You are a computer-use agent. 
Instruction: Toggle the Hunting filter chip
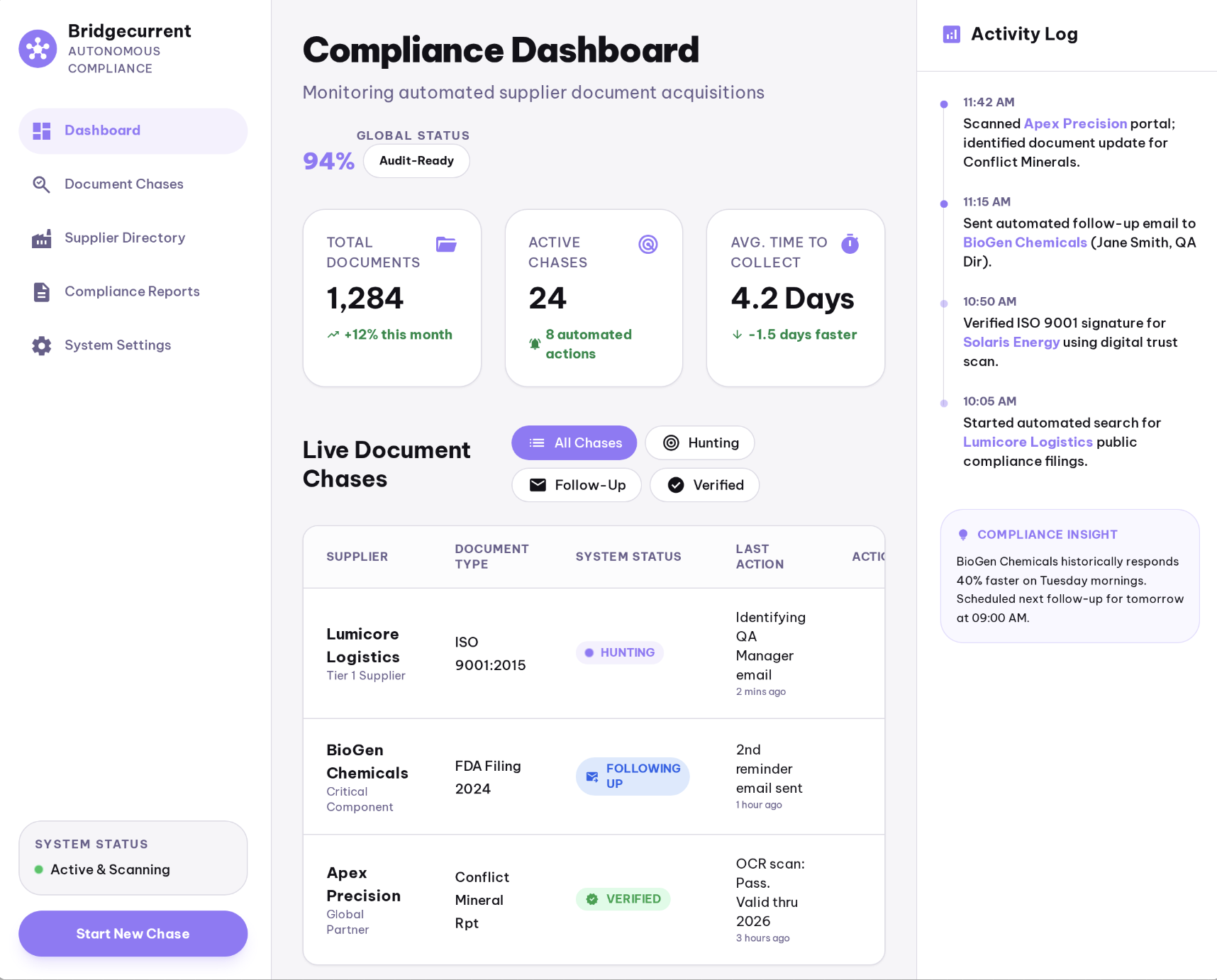click(x=699, y=442)
